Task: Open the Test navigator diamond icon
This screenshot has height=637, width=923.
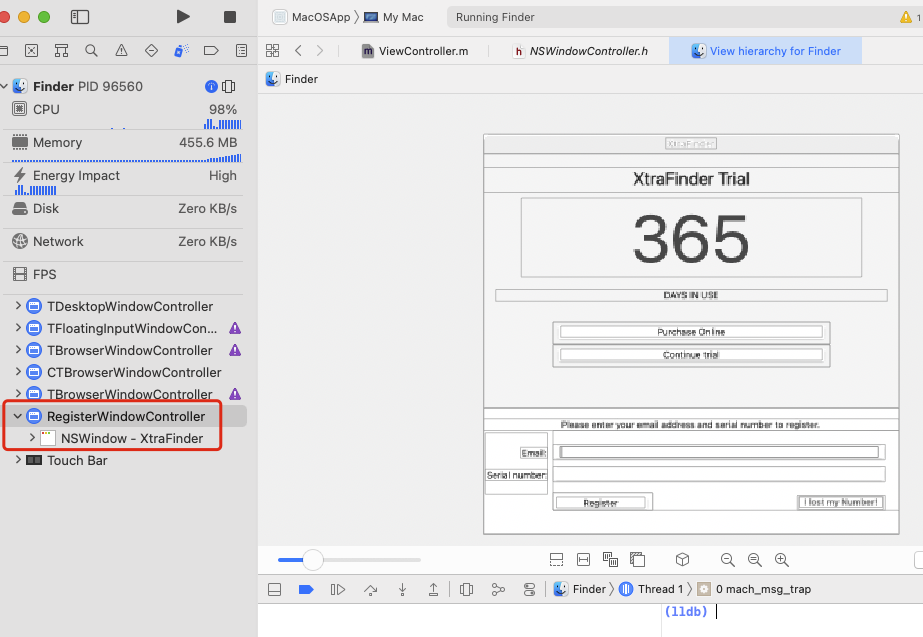Action: [151, 51]
